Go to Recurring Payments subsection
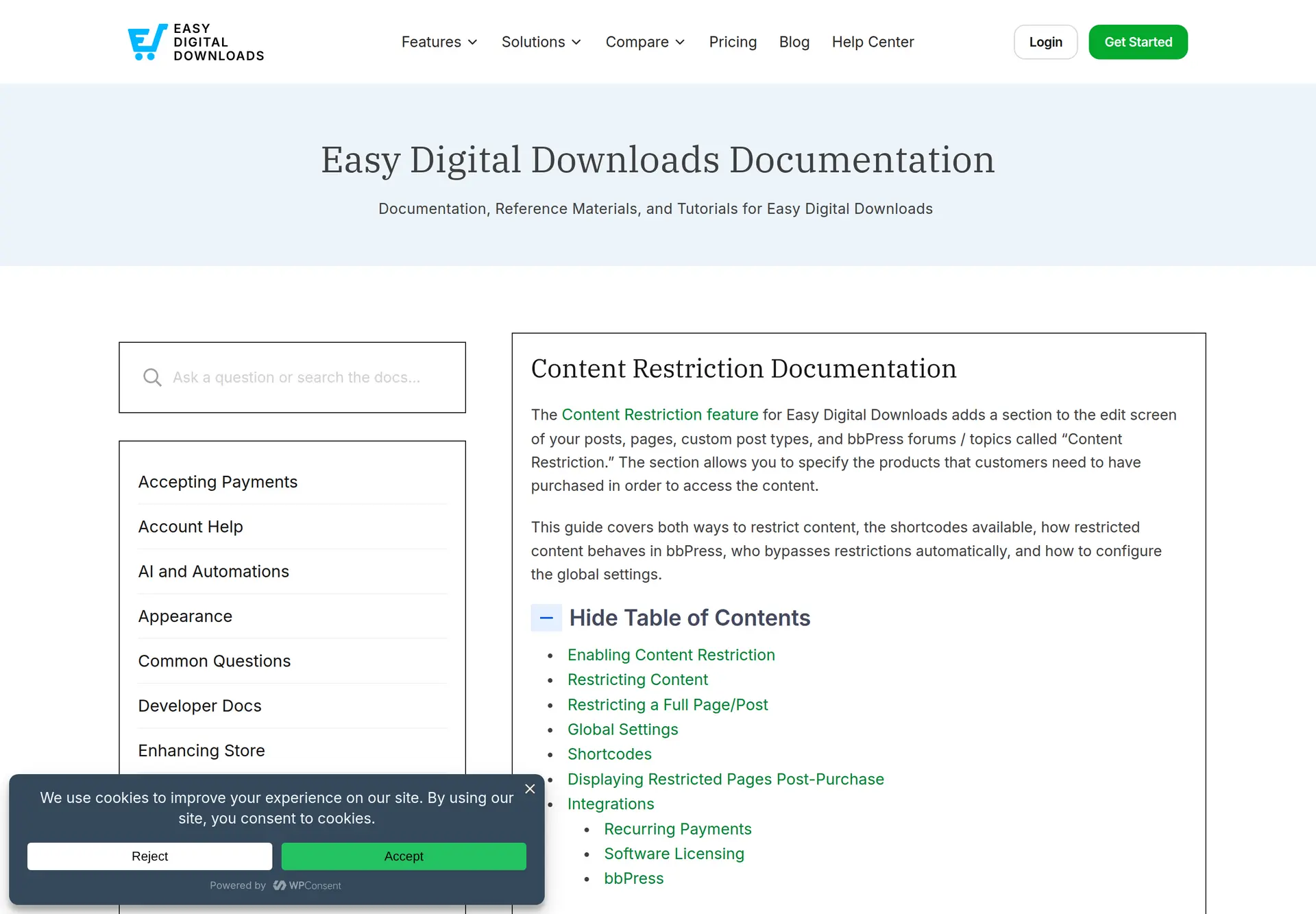The height and width of the screenshot is (914, 1316). pyautogui.click(x=678, y=829)
